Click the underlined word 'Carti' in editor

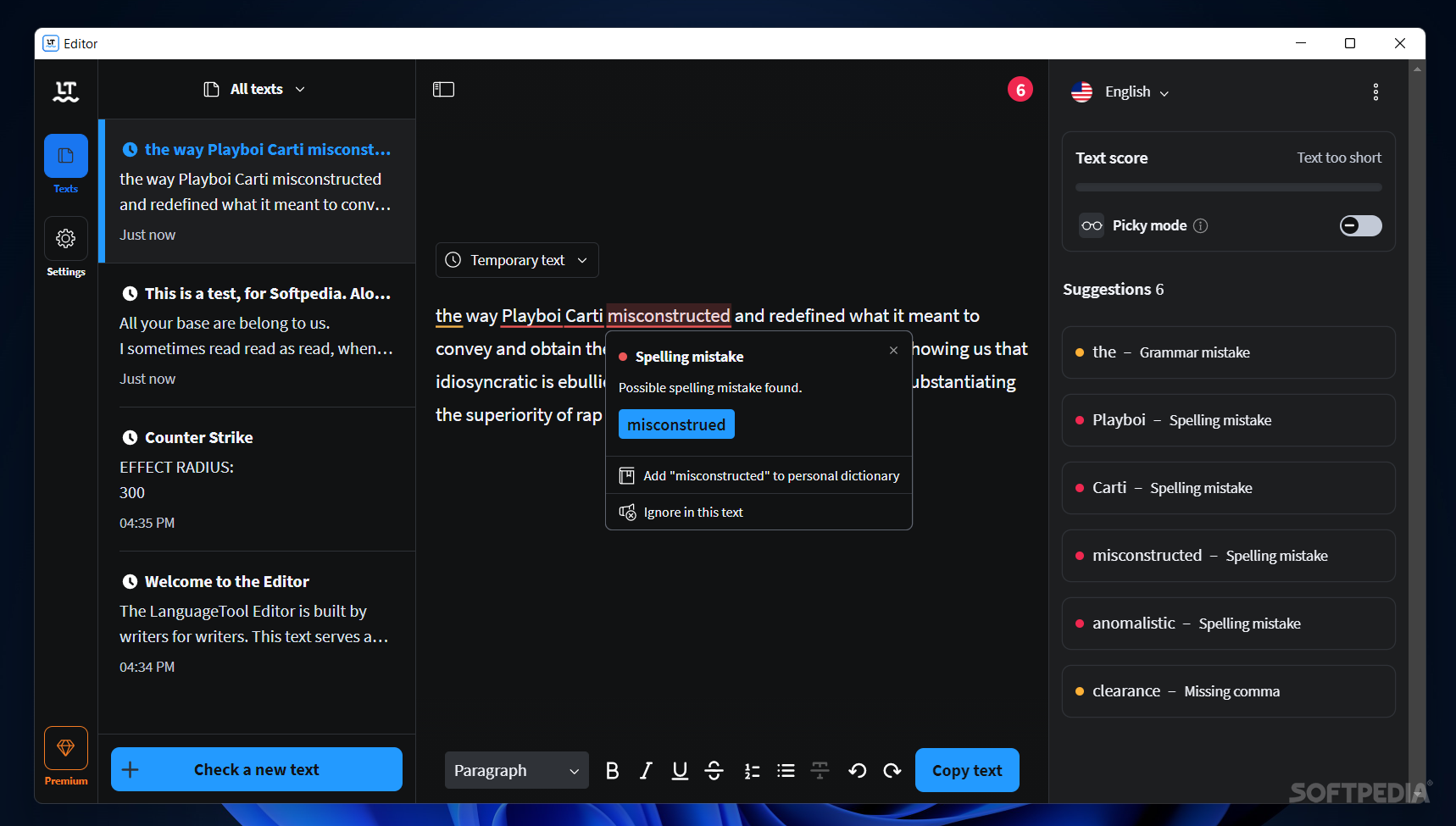[x=584, y=316]
